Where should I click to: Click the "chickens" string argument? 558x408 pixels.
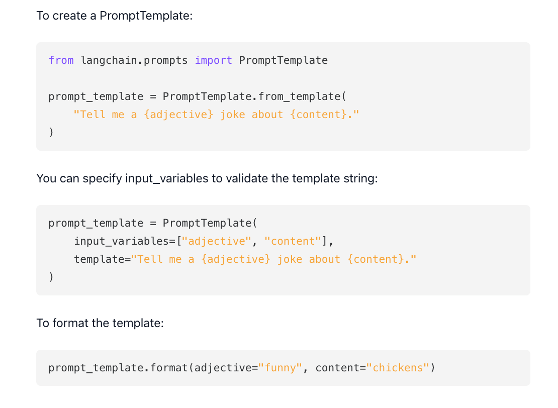[x=398, y=367]
